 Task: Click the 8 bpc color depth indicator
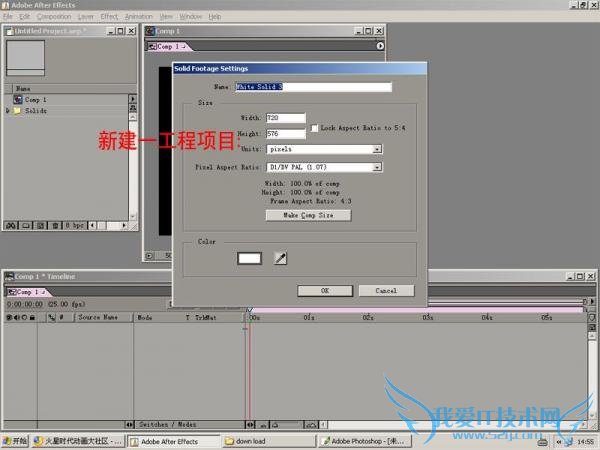click(75, 225)
